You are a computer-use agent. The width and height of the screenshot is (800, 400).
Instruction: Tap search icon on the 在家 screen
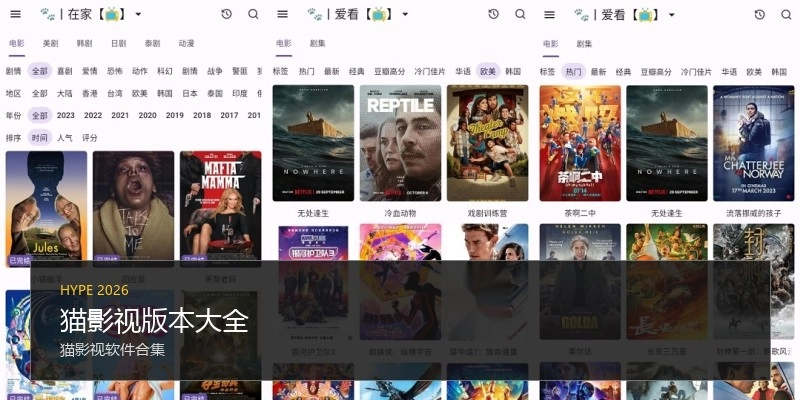(254, 14)
